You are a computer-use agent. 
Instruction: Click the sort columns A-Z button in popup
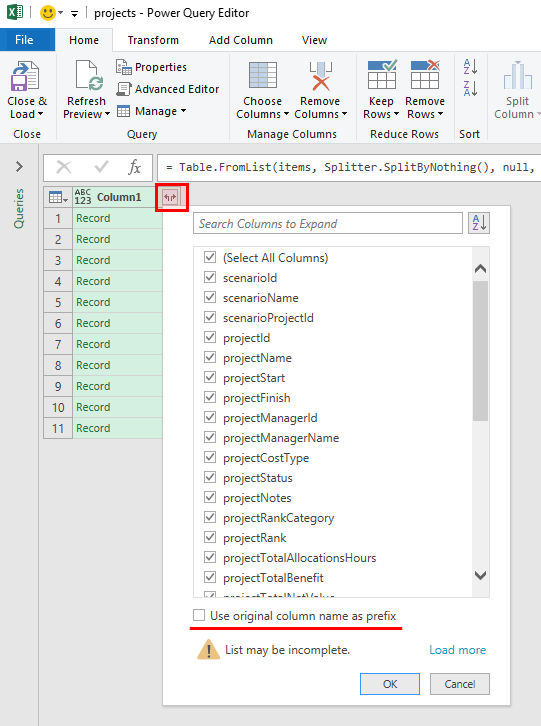coord(479,223)
